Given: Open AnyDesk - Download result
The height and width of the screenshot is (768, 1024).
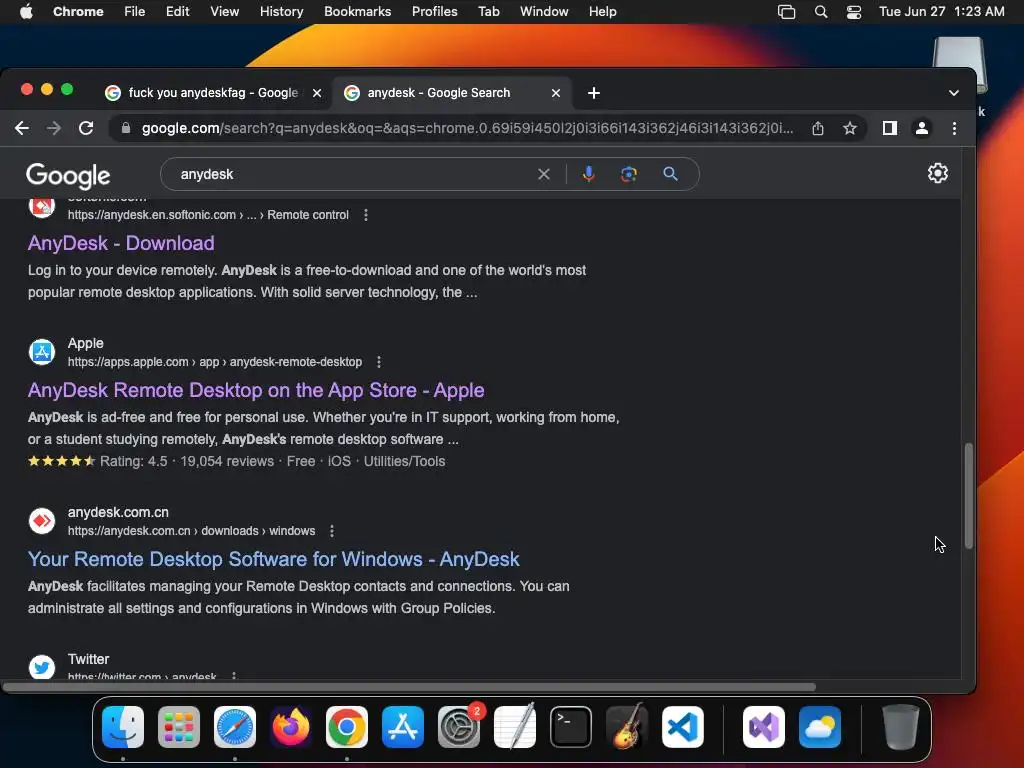Looking at the screenshot, I should click(121, 243).
